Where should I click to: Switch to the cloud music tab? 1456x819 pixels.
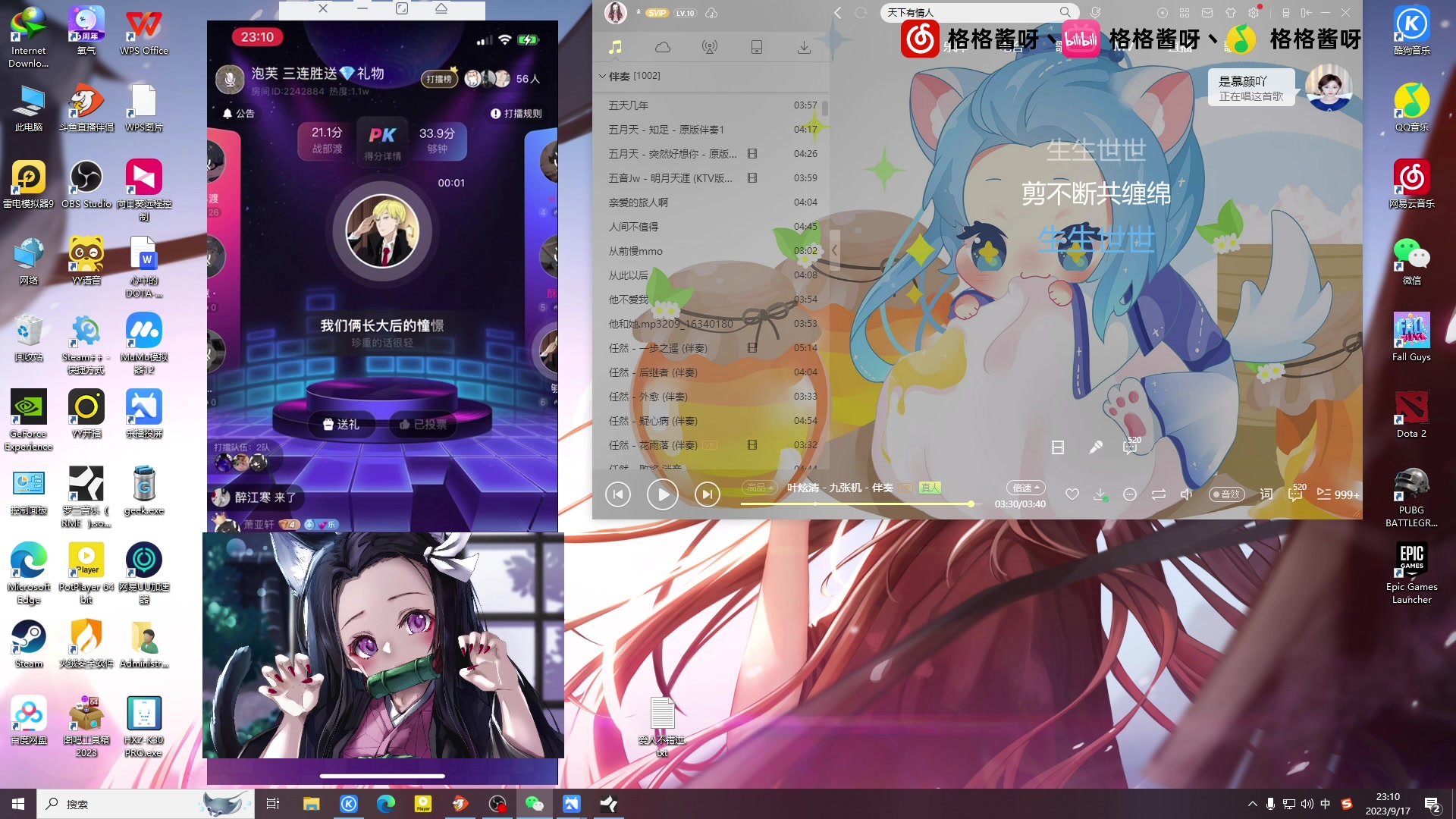tap(663, 47)
